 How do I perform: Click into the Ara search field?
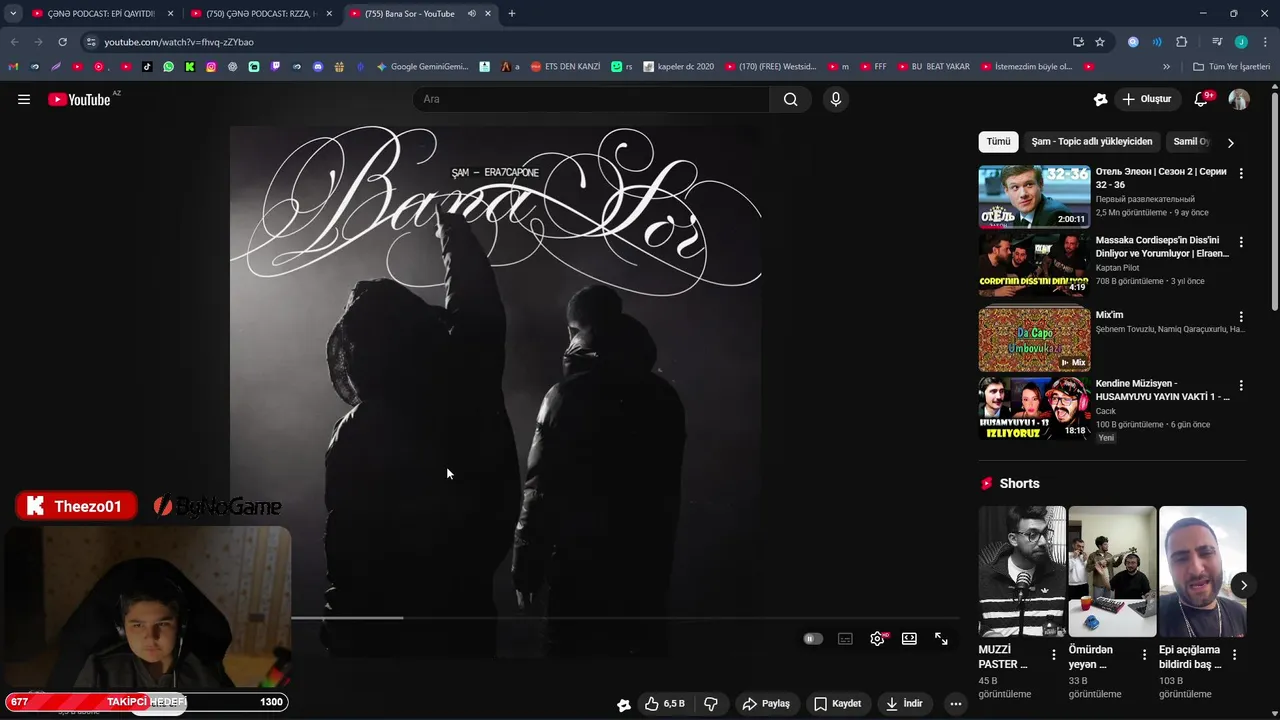pos(591,99)
